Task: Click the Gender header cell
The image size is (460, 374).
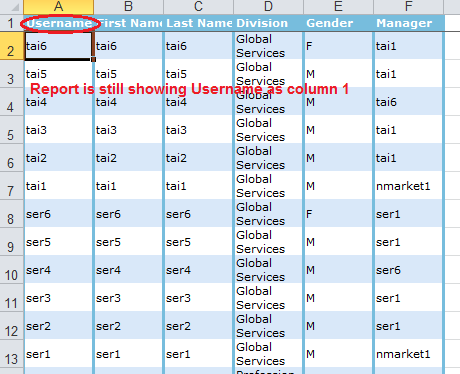Action: pos(338,23)
